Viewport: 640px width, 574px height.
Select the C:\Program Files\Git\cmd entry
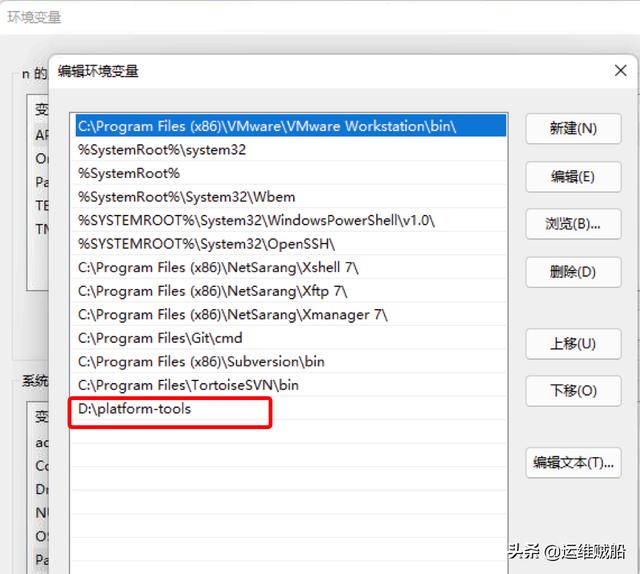coord(289,338)
